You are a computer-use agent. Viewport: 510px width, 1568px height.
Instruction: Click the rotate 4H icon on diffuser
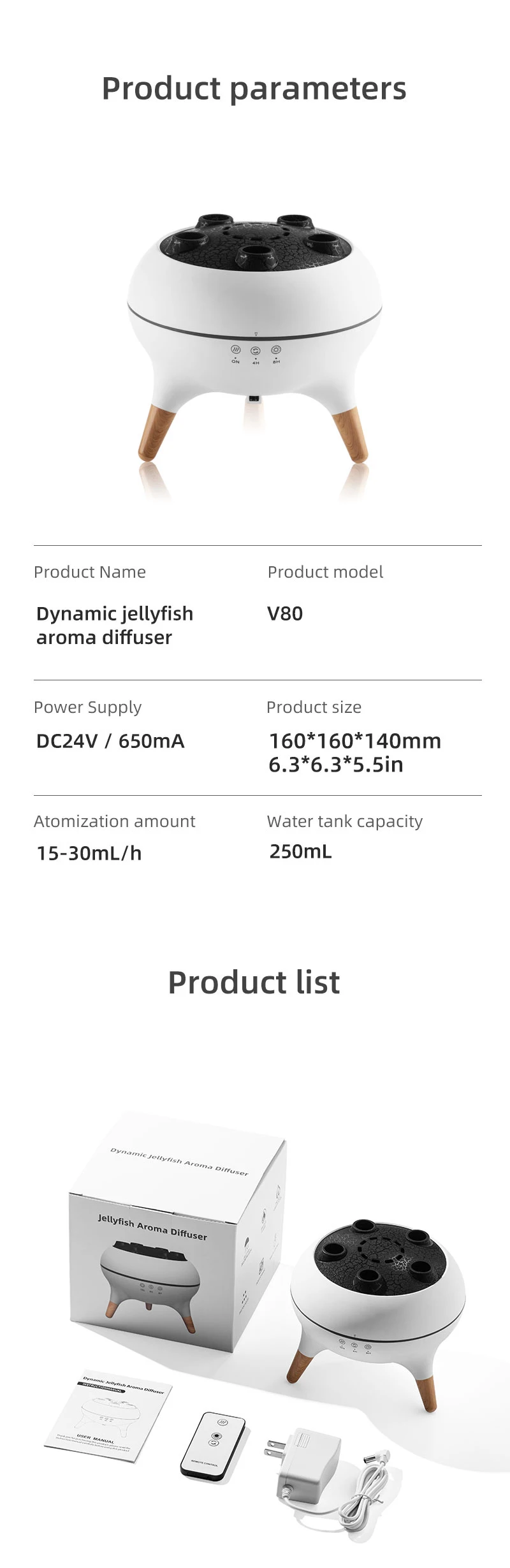point(256,350)
